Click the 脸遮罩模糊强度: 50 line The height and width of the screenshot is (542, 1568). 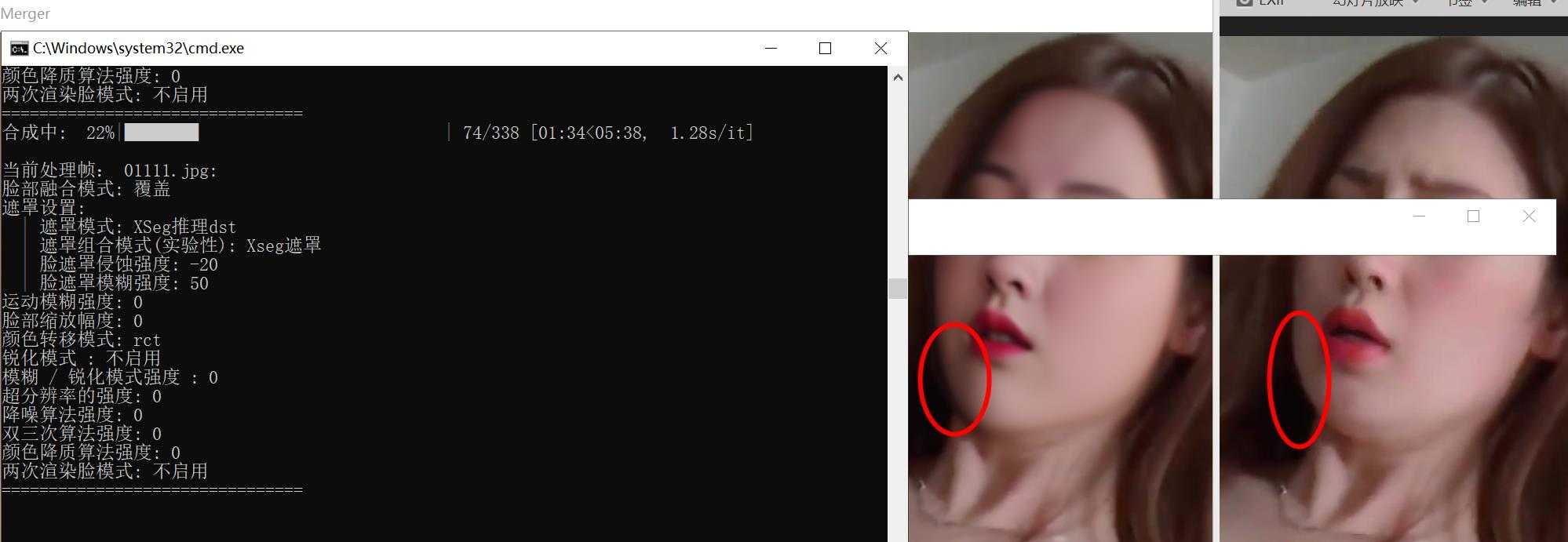pos(124,283)
